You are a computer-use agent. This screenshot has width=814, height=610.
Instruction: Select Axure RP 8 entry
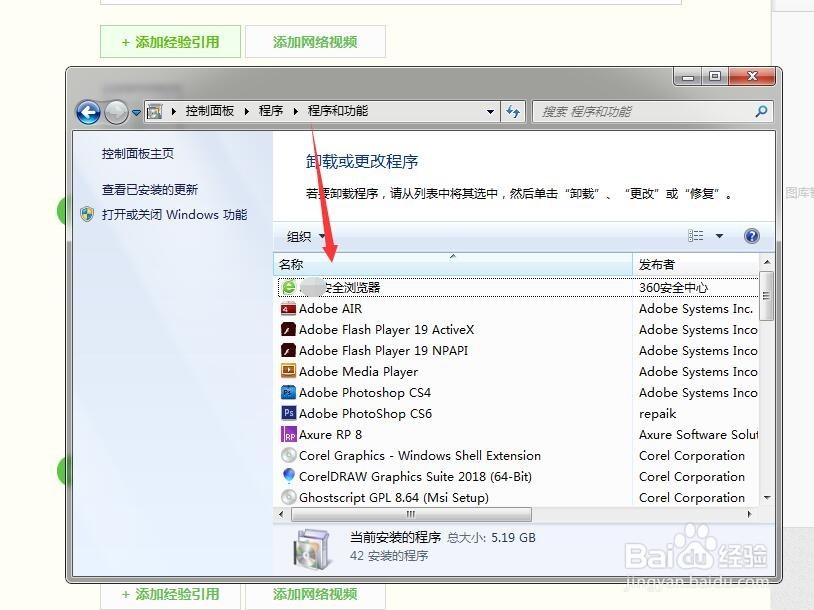coord(330,435)
